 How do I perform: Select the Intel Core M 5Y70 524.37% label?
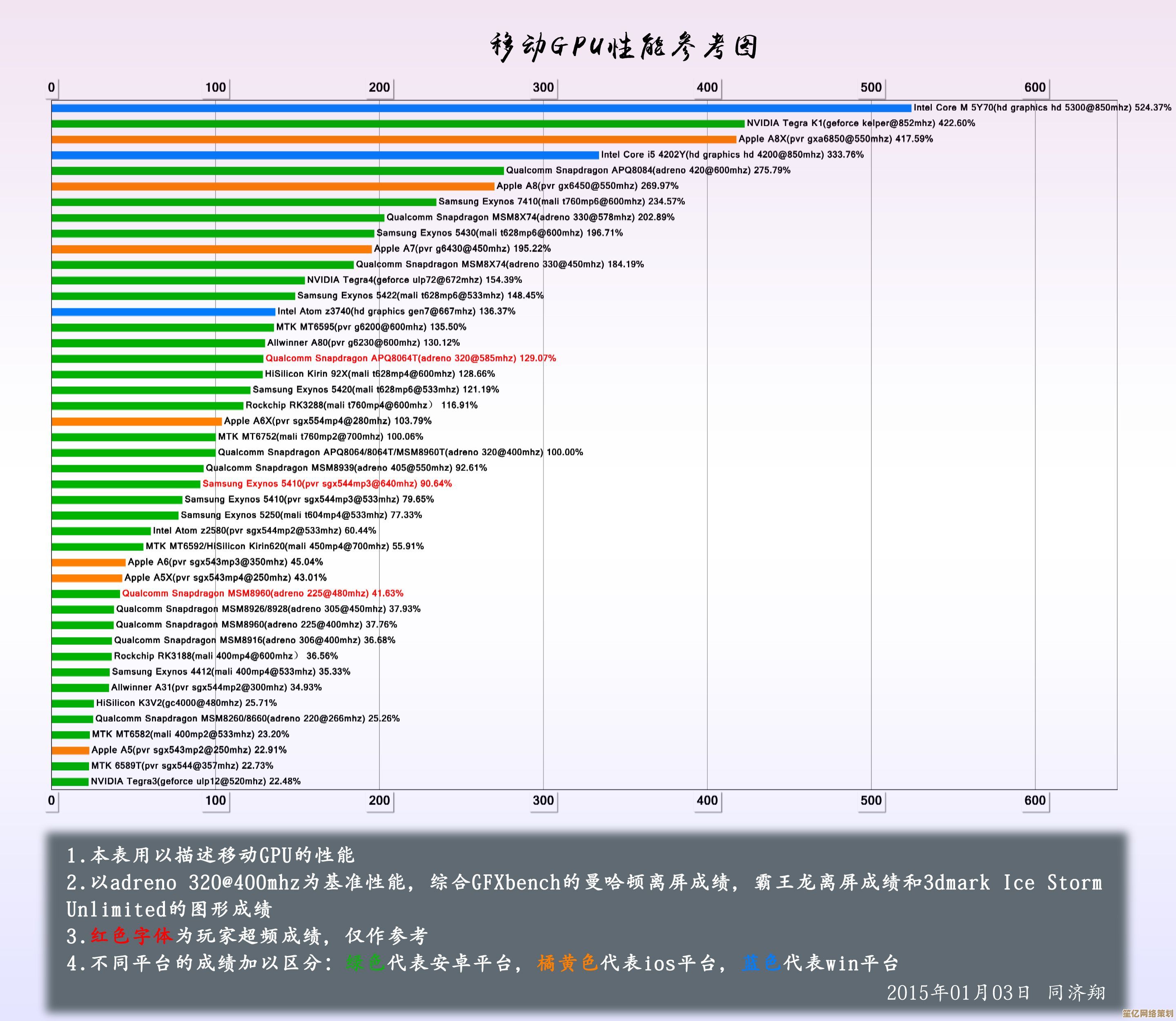pos(1042,108)
